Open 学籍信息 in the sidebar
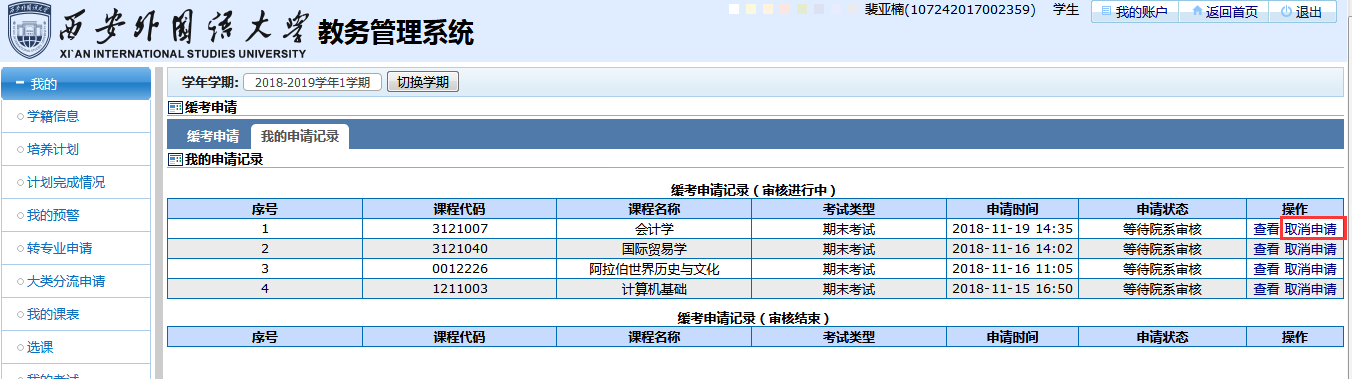This screenshot has width=1352, height=379. (53, 116)
